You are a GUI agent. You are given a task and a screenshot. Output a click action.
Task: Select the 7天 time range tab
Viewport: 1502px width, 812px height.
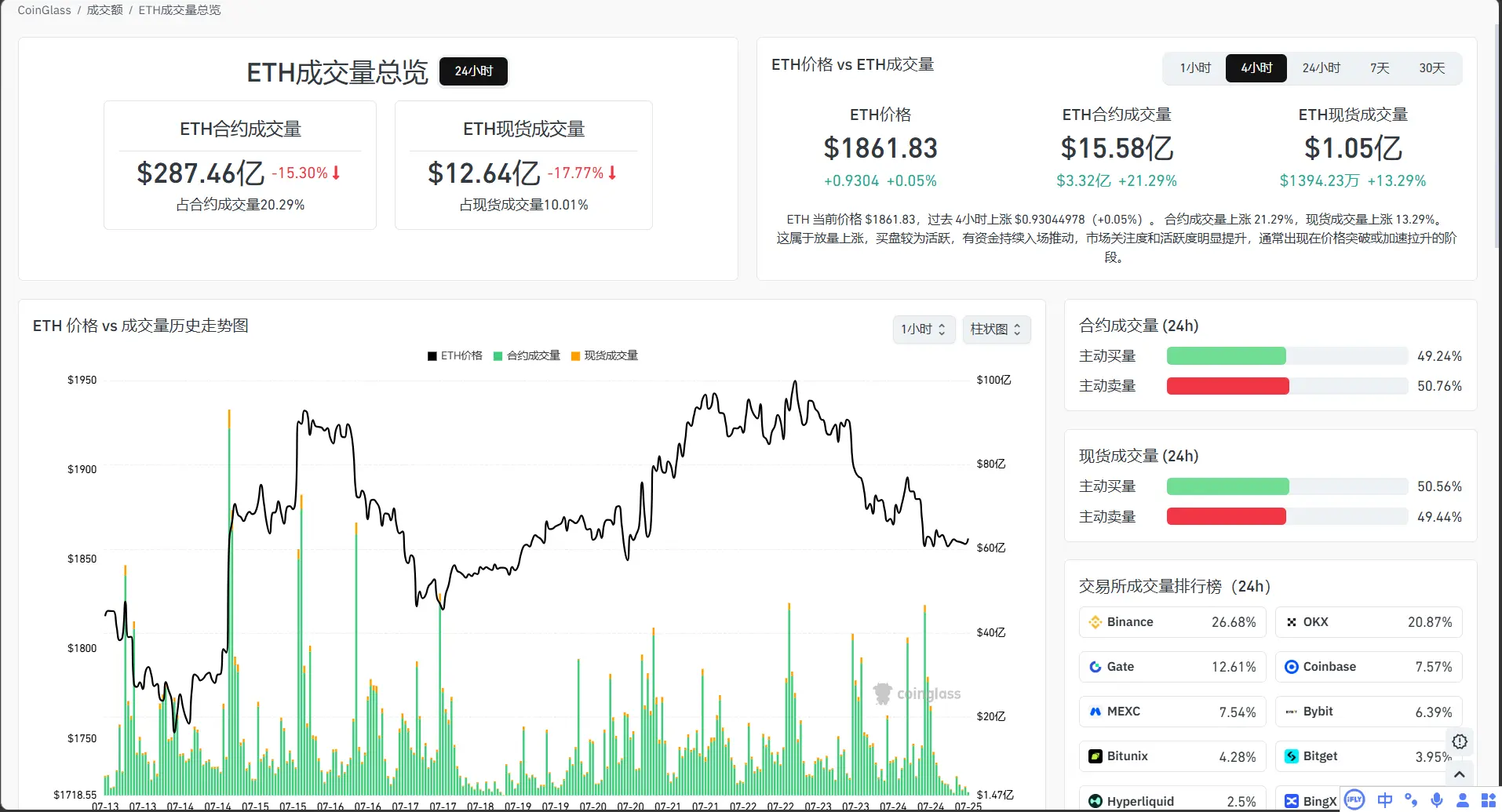tap(1380, 68)
